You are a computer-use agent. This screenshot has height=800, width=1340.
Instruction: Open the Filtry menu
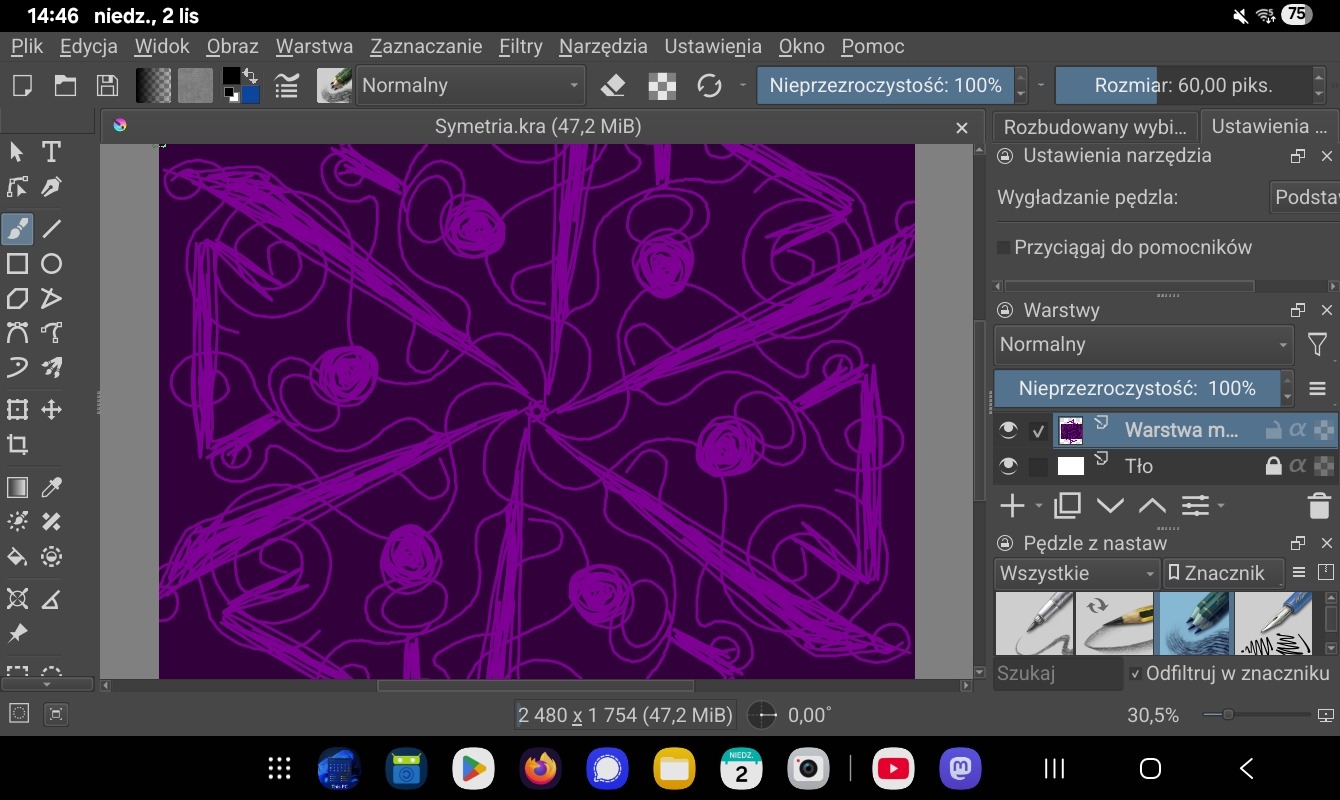[x=520, y=46]
